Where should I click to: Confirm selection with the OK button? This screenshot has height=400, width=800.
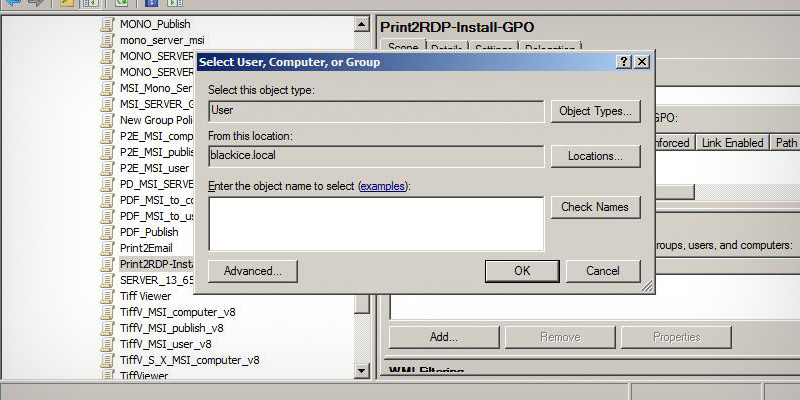[x=521, y=270]
